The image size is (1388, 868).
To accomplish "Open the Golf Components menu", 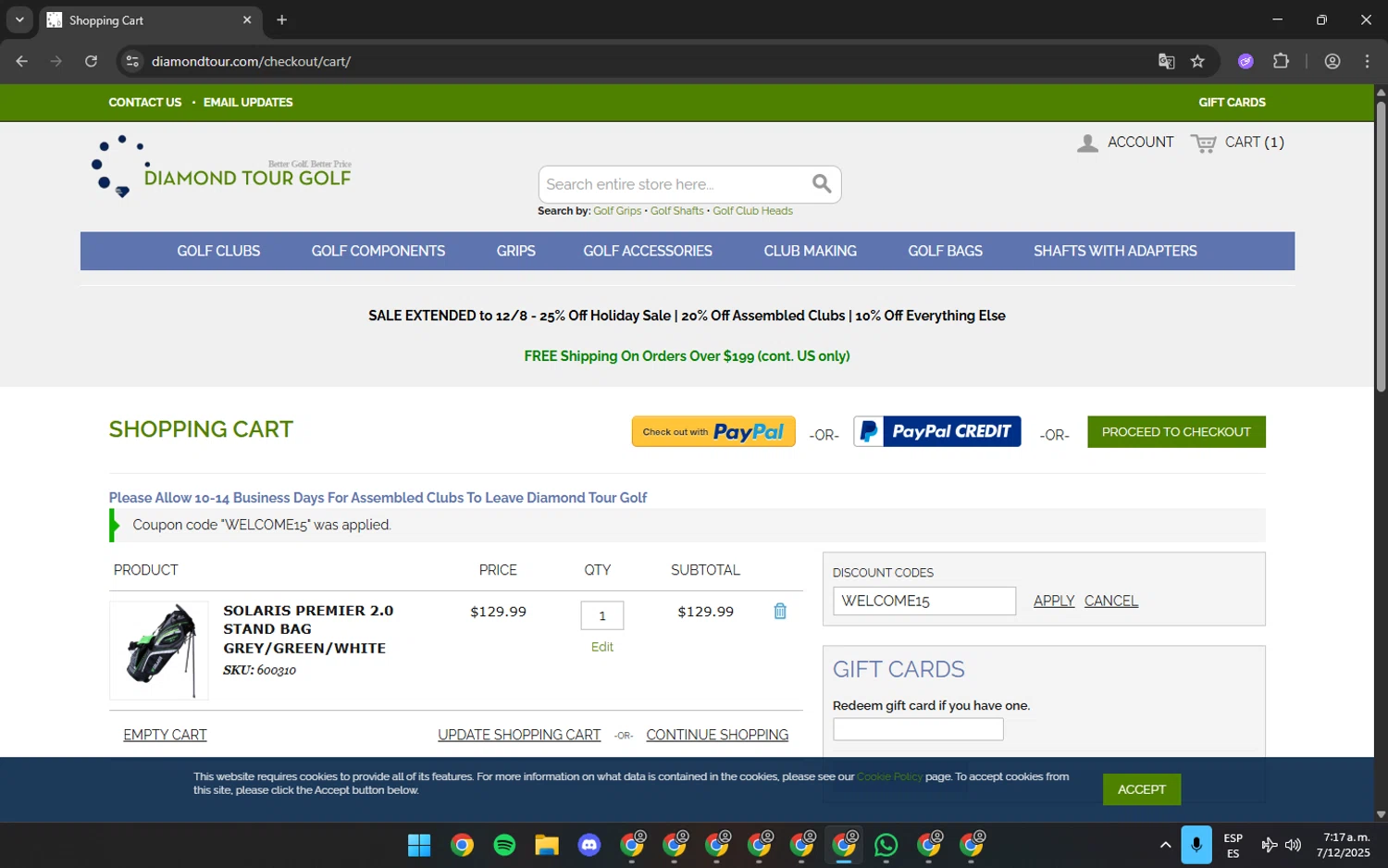I will pyautogui.click(x=378, y=251).
